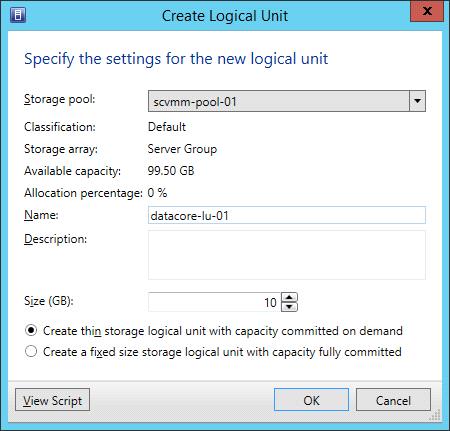Click the Size (GB) label
The width and height of the screenshot is (450, 431).
click(49, 301)
